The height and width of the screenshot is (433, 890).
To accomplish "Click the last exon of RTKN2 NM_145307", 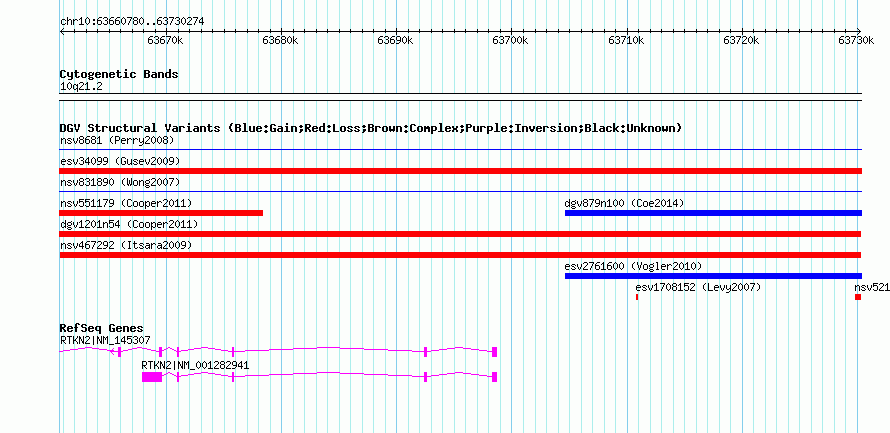I will [x=494, y=351].
